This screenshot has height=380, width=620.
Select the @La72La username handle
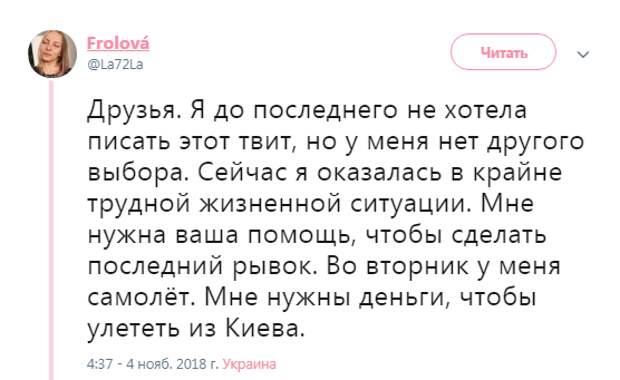(x=115, y=64)
